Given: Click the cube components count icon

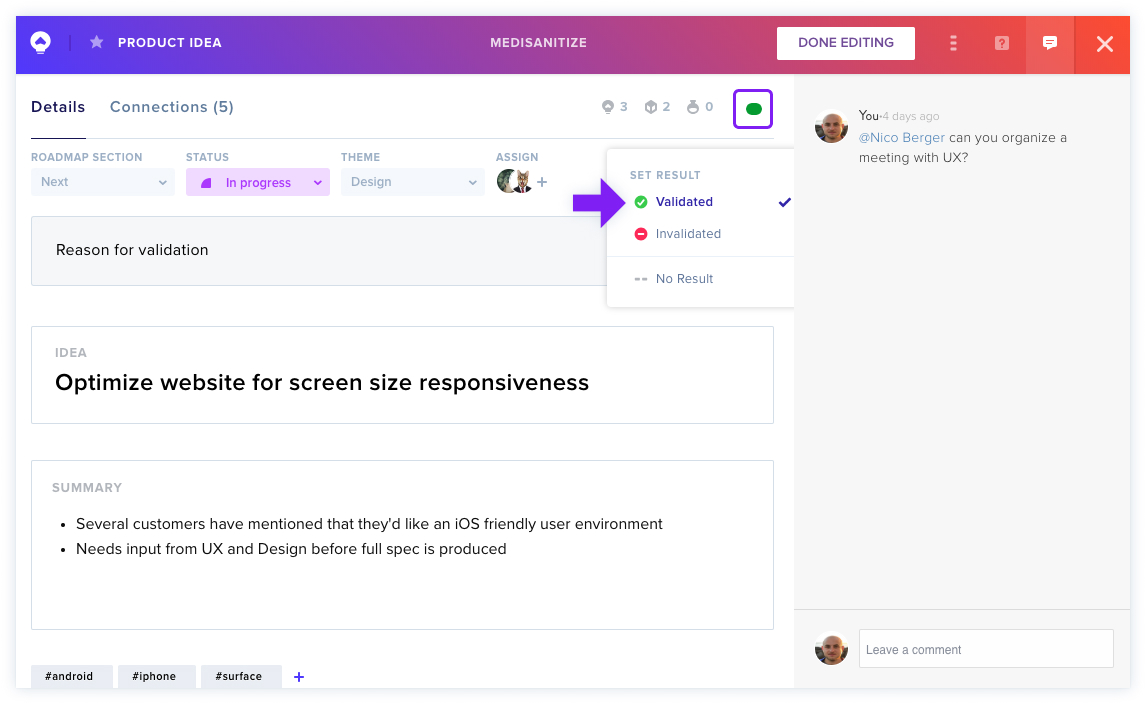Looking at the screenshot, I should tap(650, 107).
